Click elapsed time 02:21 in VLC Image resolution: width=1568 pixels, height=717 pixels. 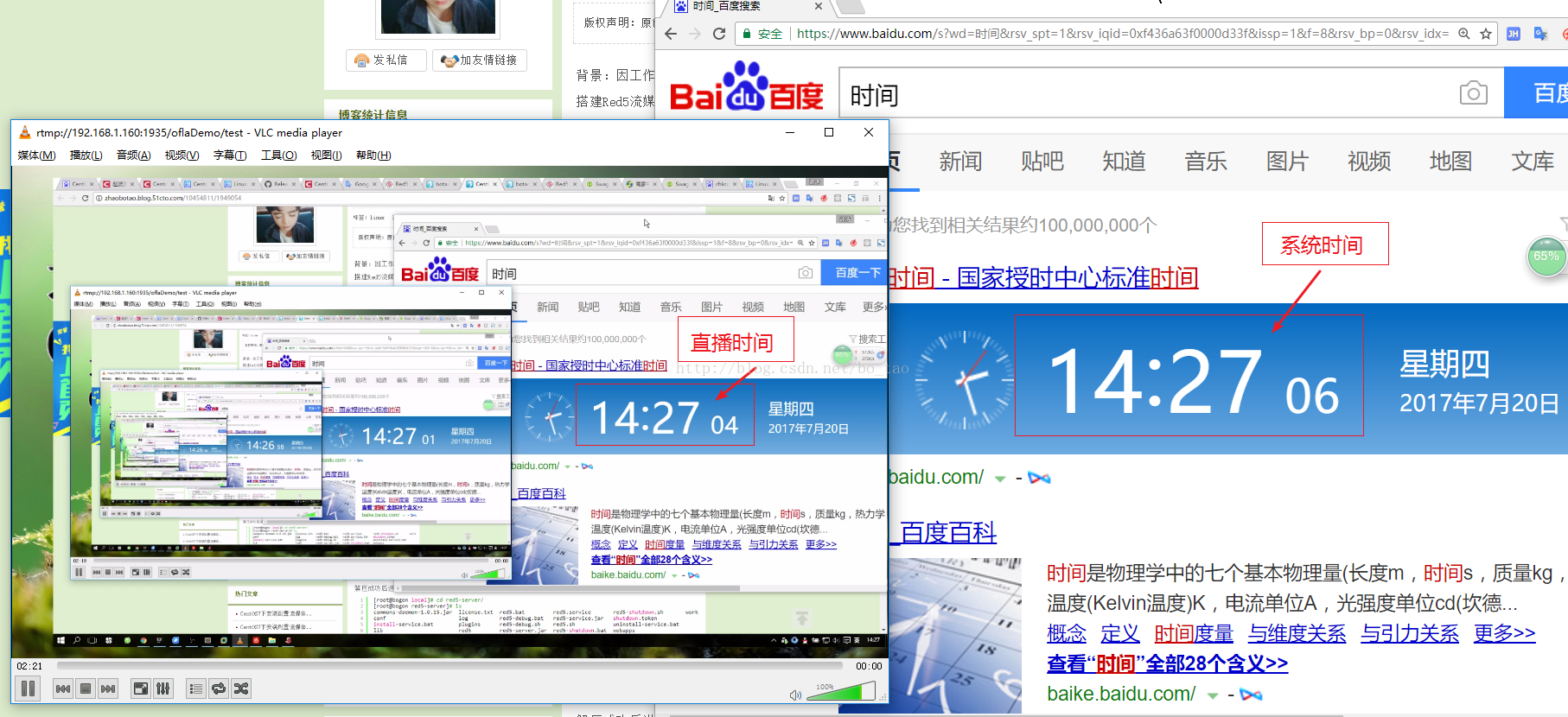[x=29, y=666]
